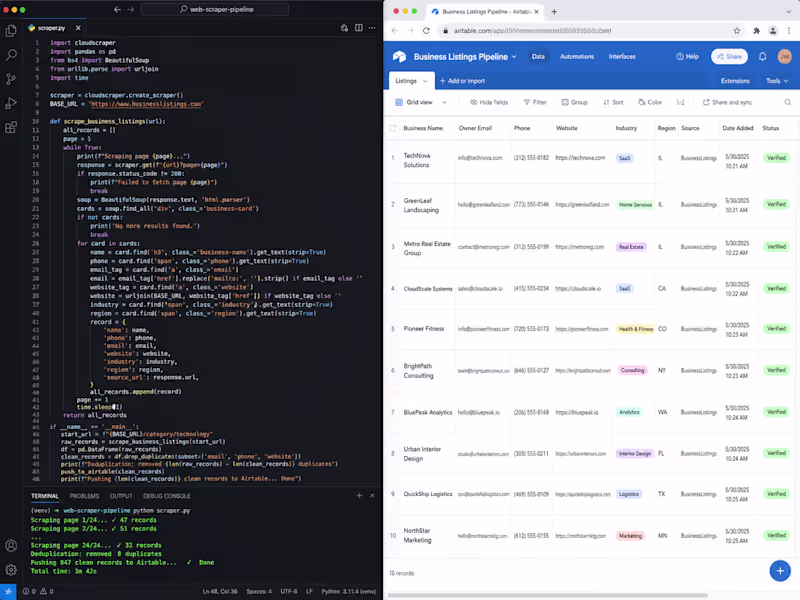Viewport: 800px width, 600px height.
Task: Open Source Control view in VS Code
Action: (x=11, y=79)
